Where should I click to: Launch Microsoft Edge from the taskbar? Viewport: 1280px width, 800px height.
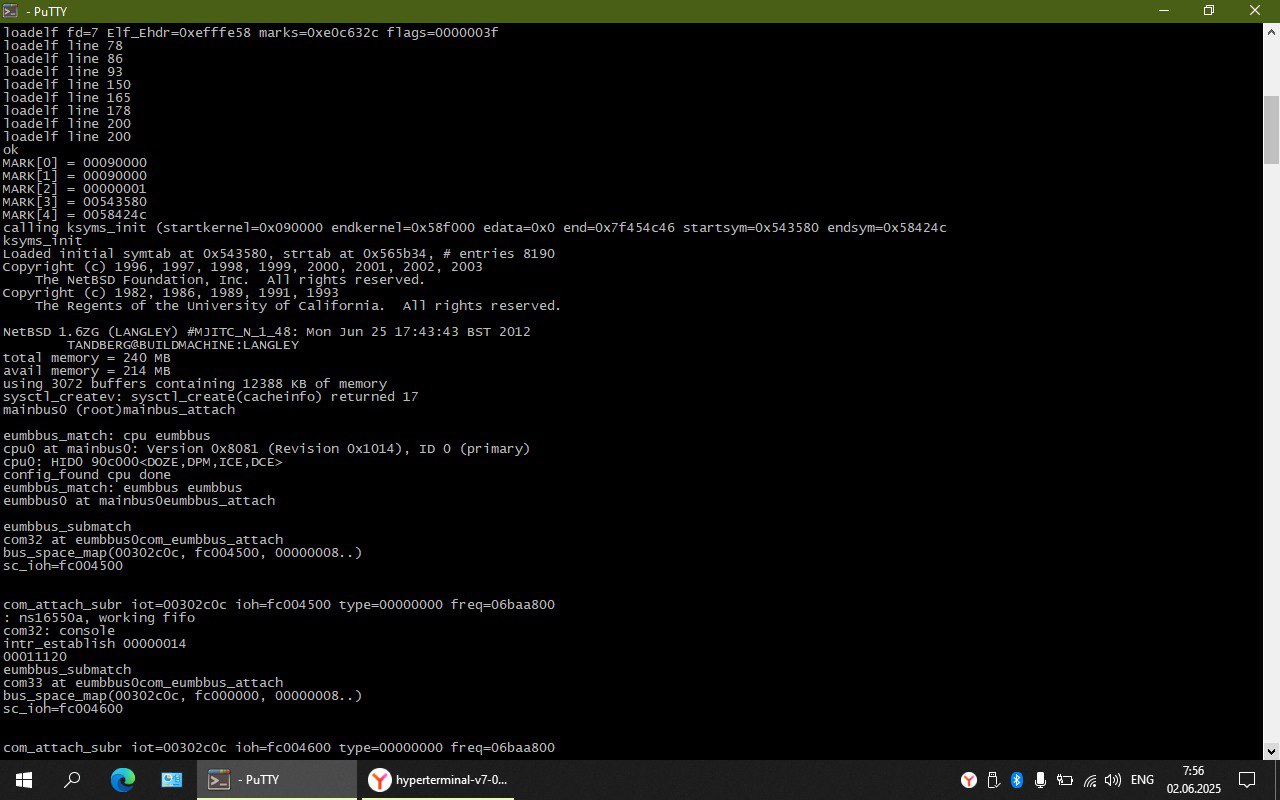[122, 780]
